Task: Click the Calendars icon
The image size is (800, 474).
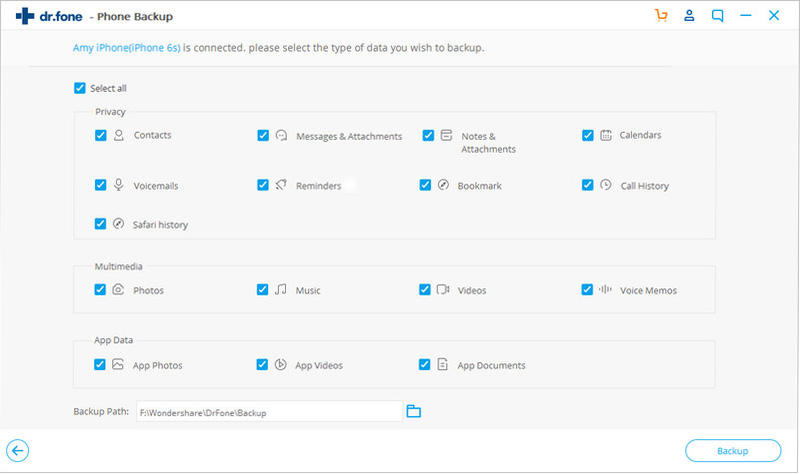Action: coord(606,135)
